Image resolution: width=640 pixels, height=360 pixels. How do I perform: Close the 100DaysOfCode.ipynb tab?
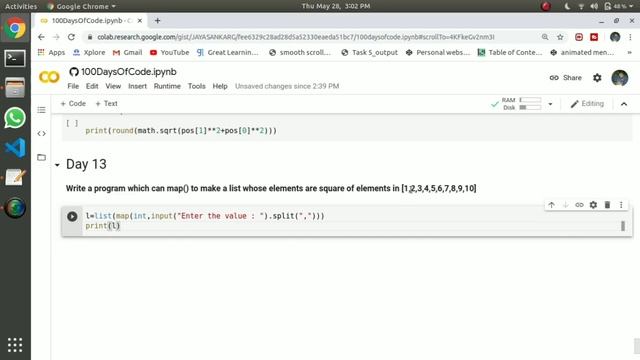[140, 20]
